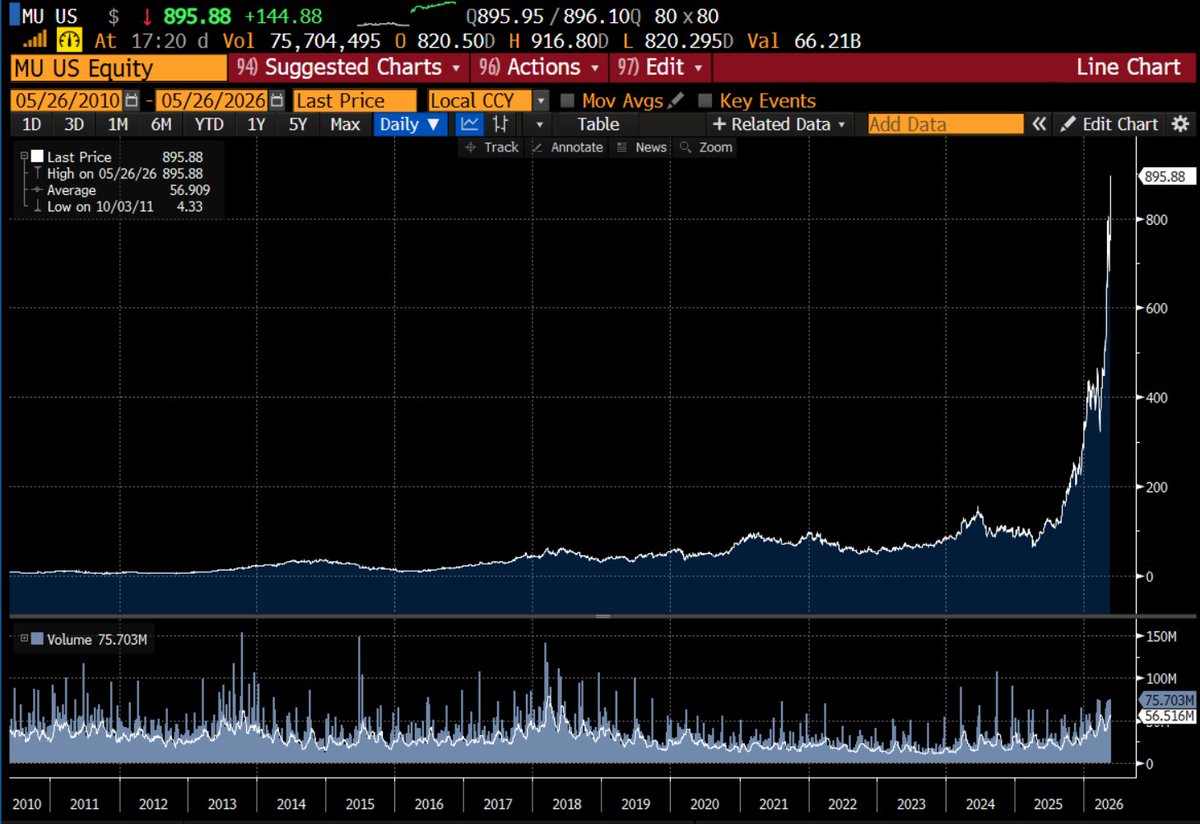Image resolution: width=1200 pixels, height=824 pixels.
Task: Open the Actions dropdown menu
Action: tap(539, 68)
